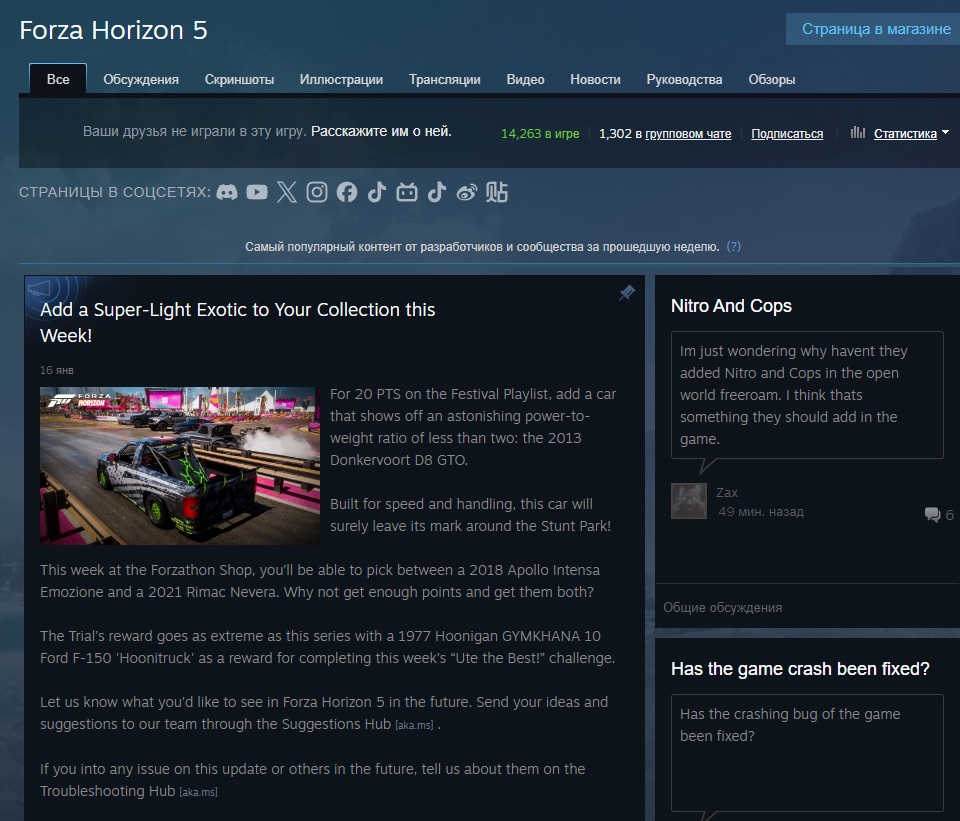
Task: Click the crashing bug post text box
Action: pyautogui.click(x=807, y=753)
